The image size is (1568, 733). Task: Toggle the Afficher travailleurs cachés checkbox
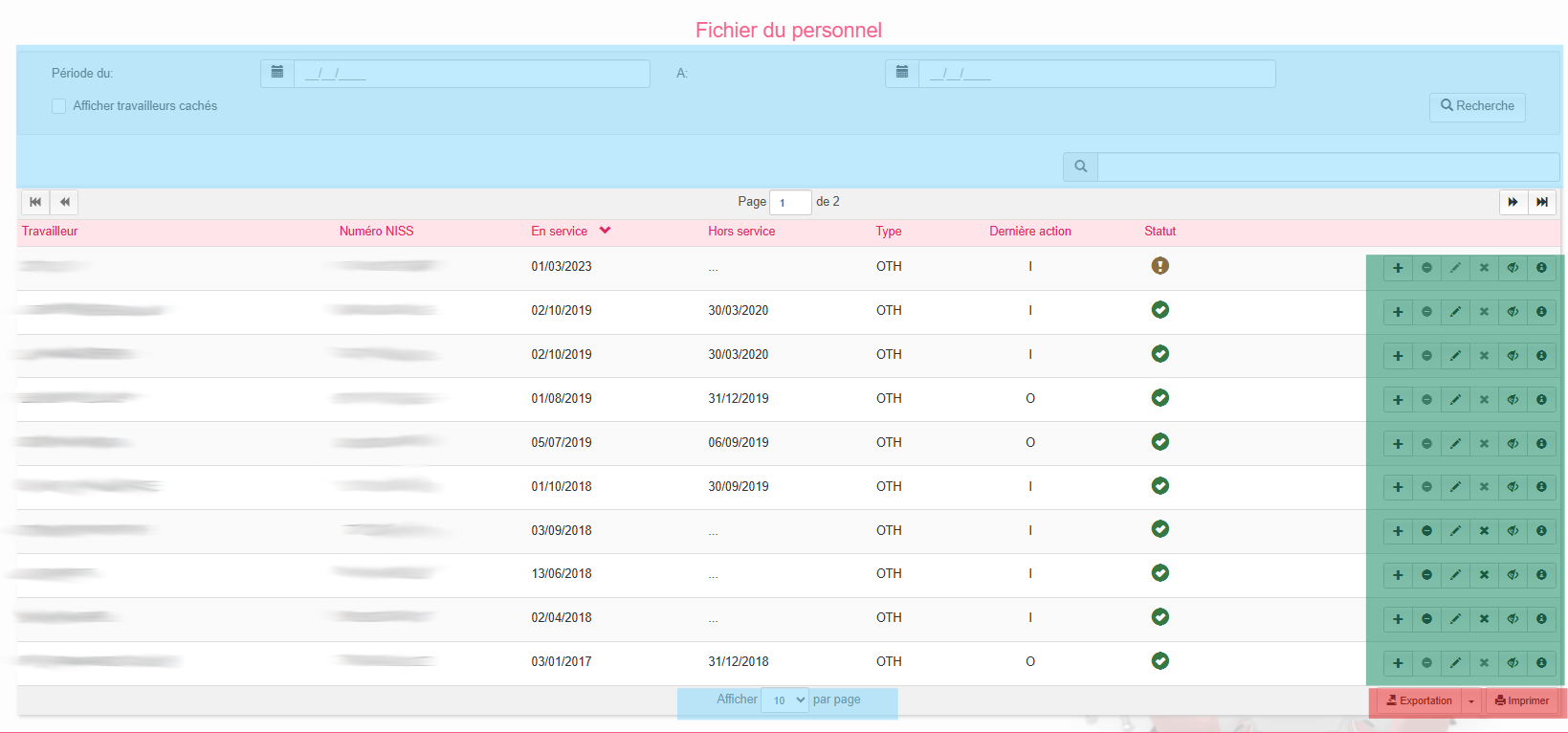59,106
